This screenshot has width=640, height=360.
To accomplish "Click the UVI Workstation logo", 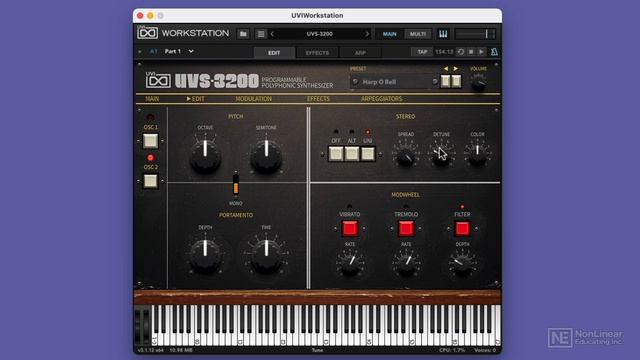I will coord(183,33).
